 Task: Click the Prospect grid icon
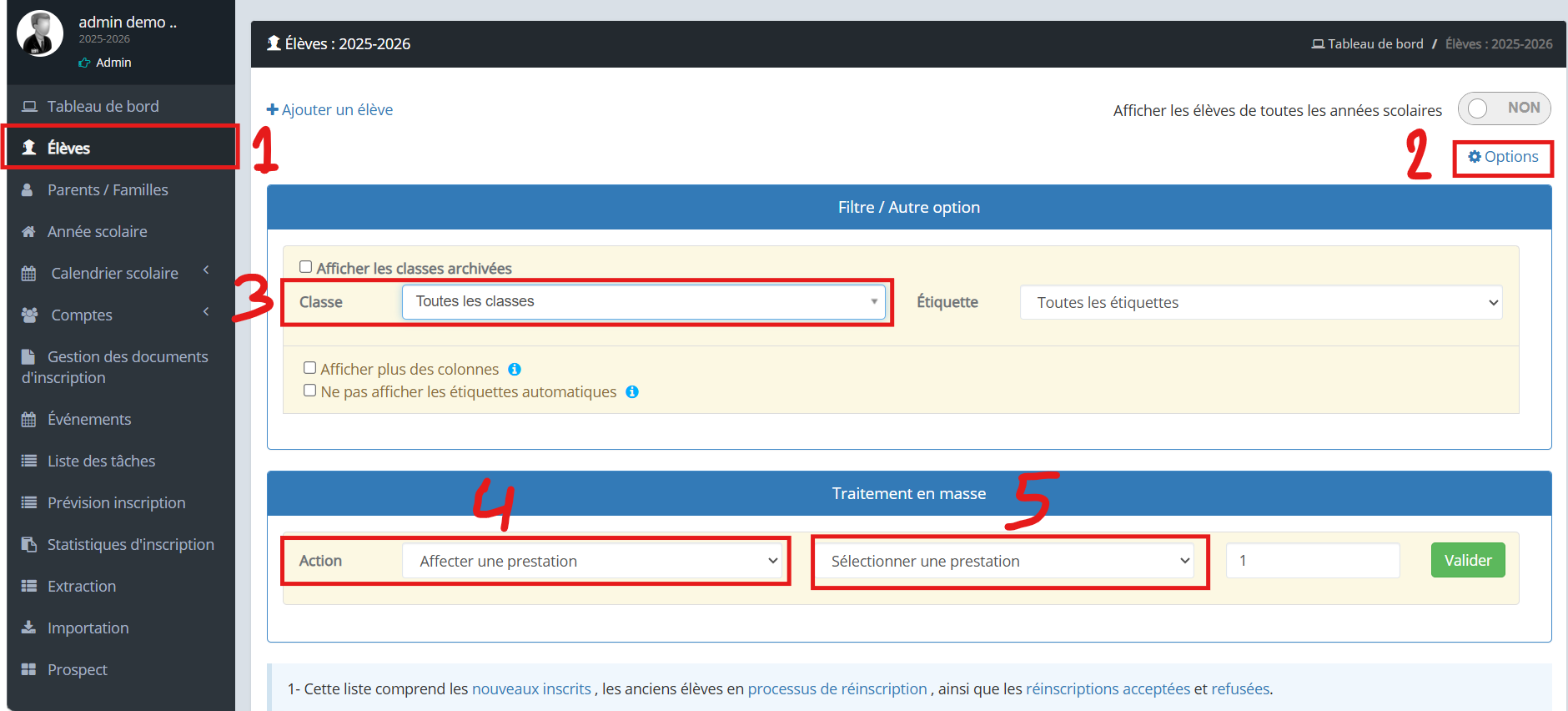tap(29, 670)
